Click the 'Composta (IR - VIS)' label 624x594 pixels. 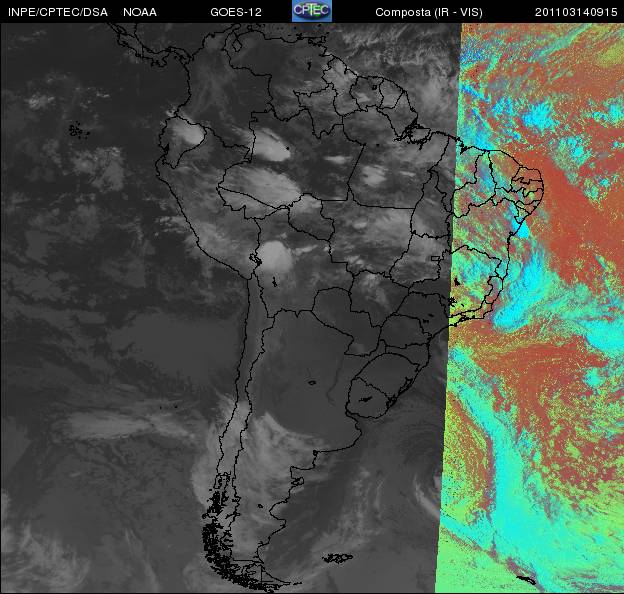[429, 12]
